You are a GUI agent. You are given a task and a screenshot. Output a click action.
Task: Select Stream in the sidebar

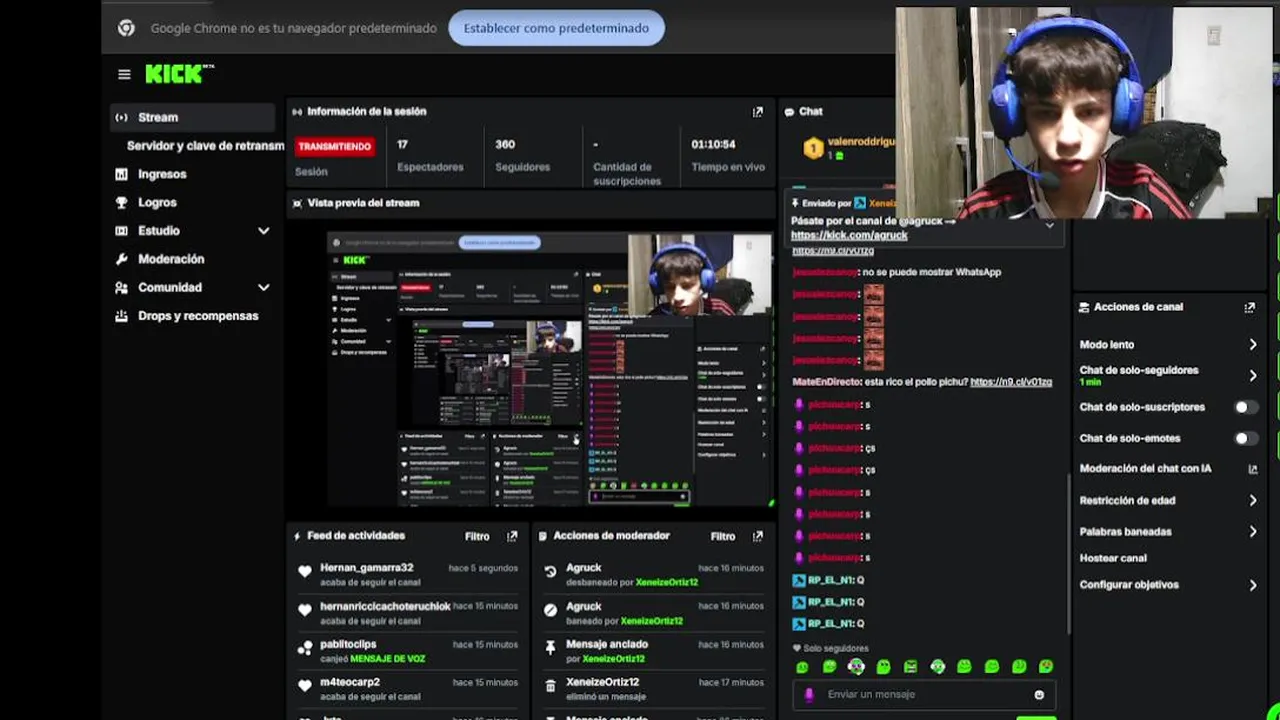click(x=192, y=117)
